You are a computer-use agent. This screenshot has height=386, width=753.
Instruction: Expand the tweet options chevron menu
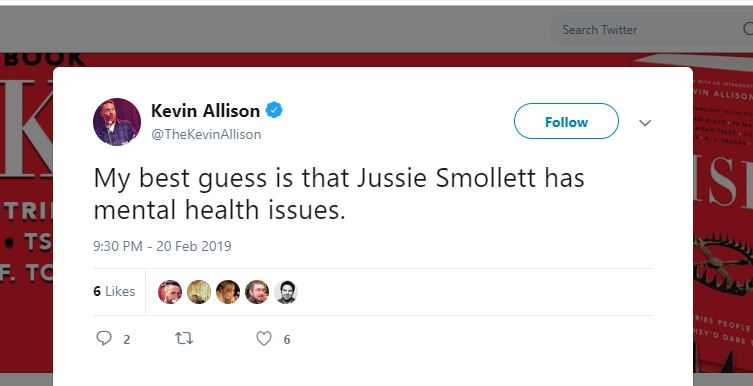pos(645,123)
